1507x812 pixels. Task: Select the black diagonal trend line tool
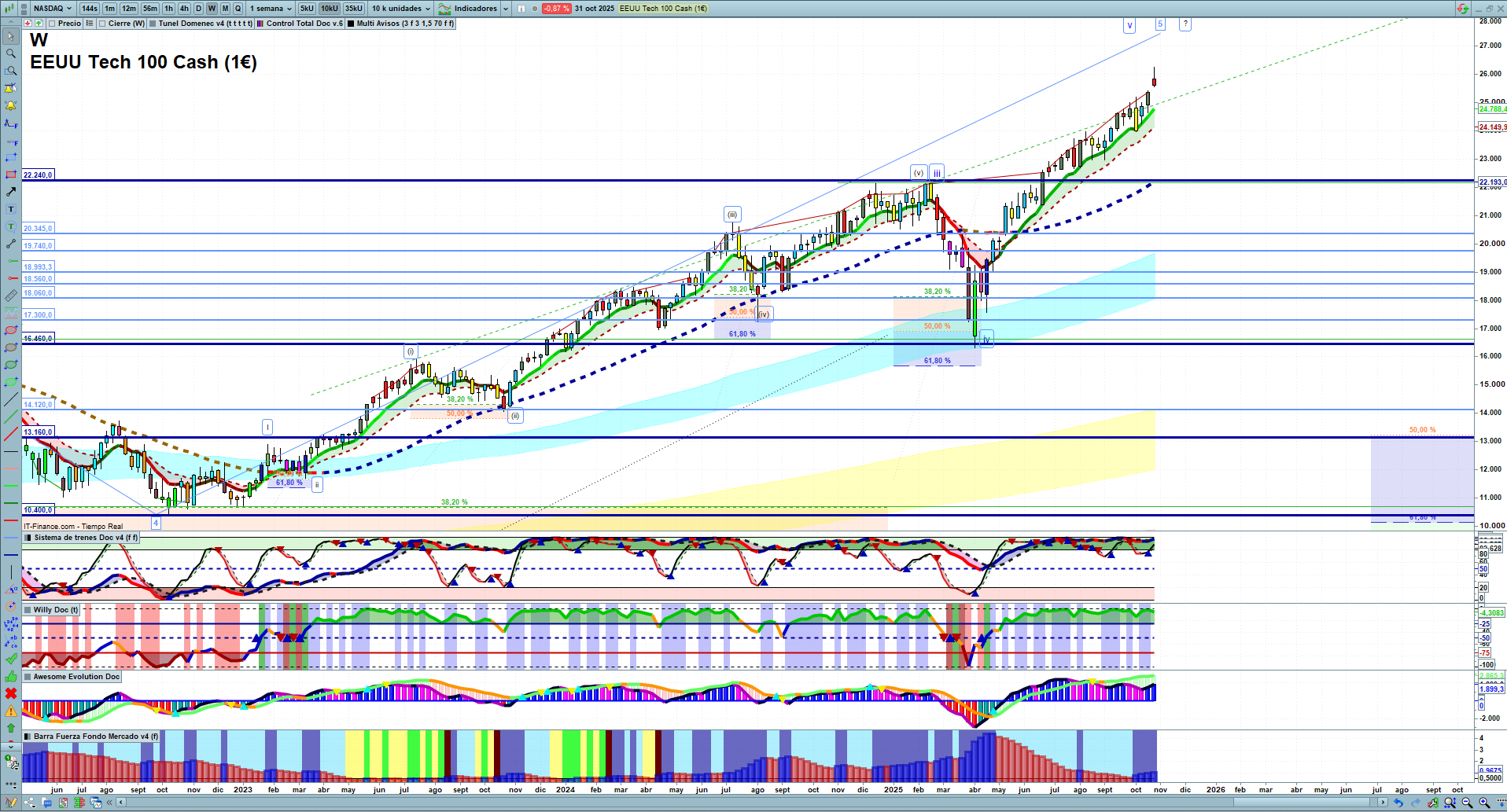pos(11,399)
